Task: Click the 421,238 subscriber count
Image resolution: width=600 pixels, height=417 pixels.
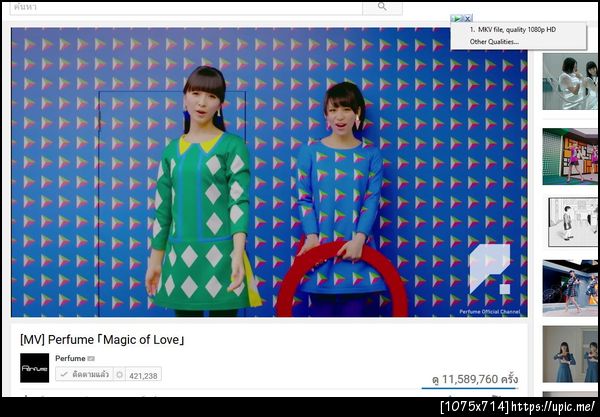Action: pos(143,375)
